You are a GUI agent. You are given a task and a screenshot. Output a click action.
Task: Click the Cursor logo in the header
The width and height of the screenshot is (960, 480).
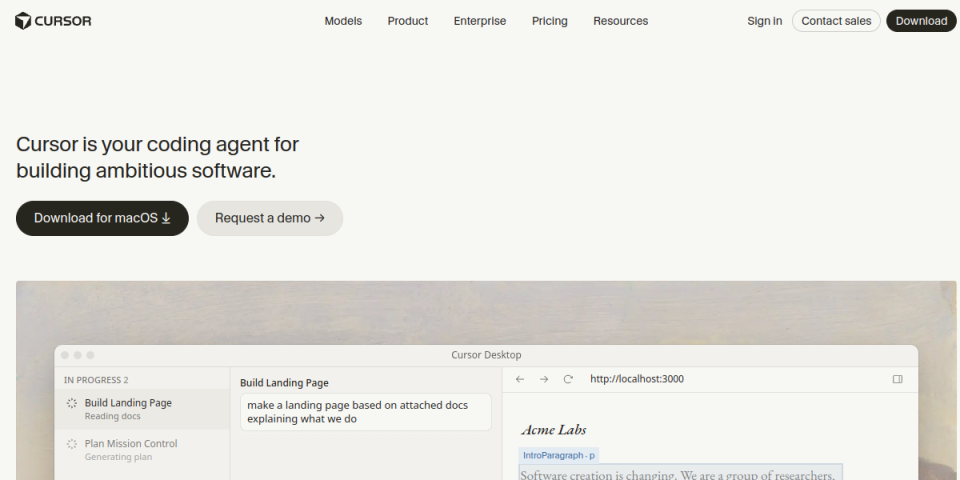[53, 21]
